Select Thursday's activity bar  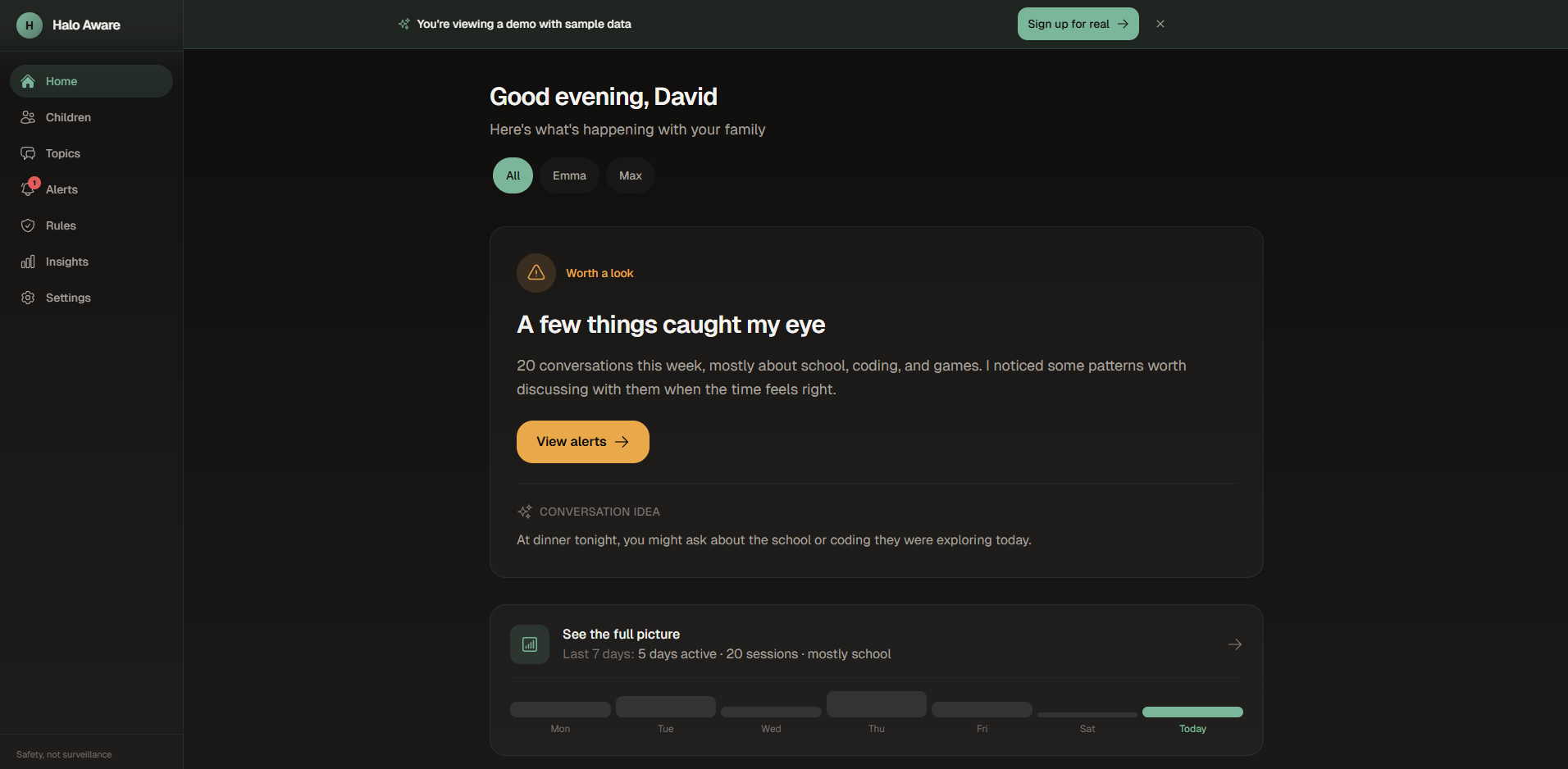(877, 704)
